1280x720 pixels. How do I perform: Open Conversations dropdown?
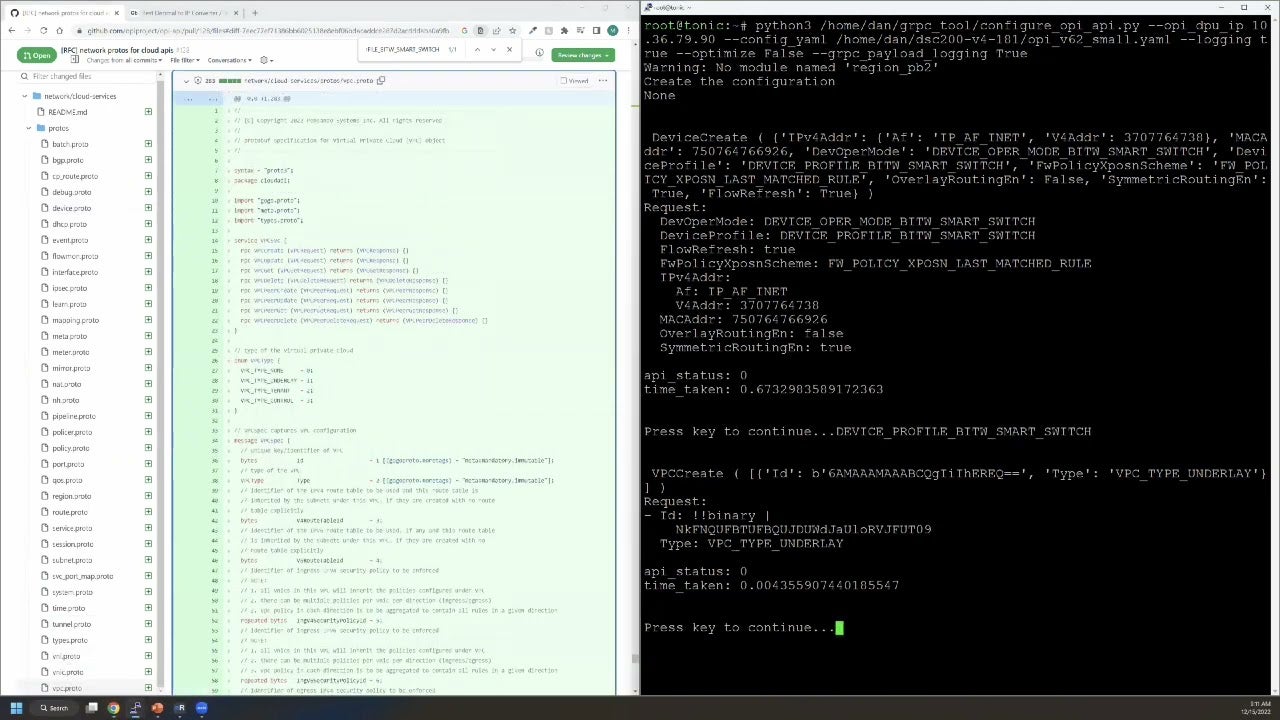coord(229,60)
